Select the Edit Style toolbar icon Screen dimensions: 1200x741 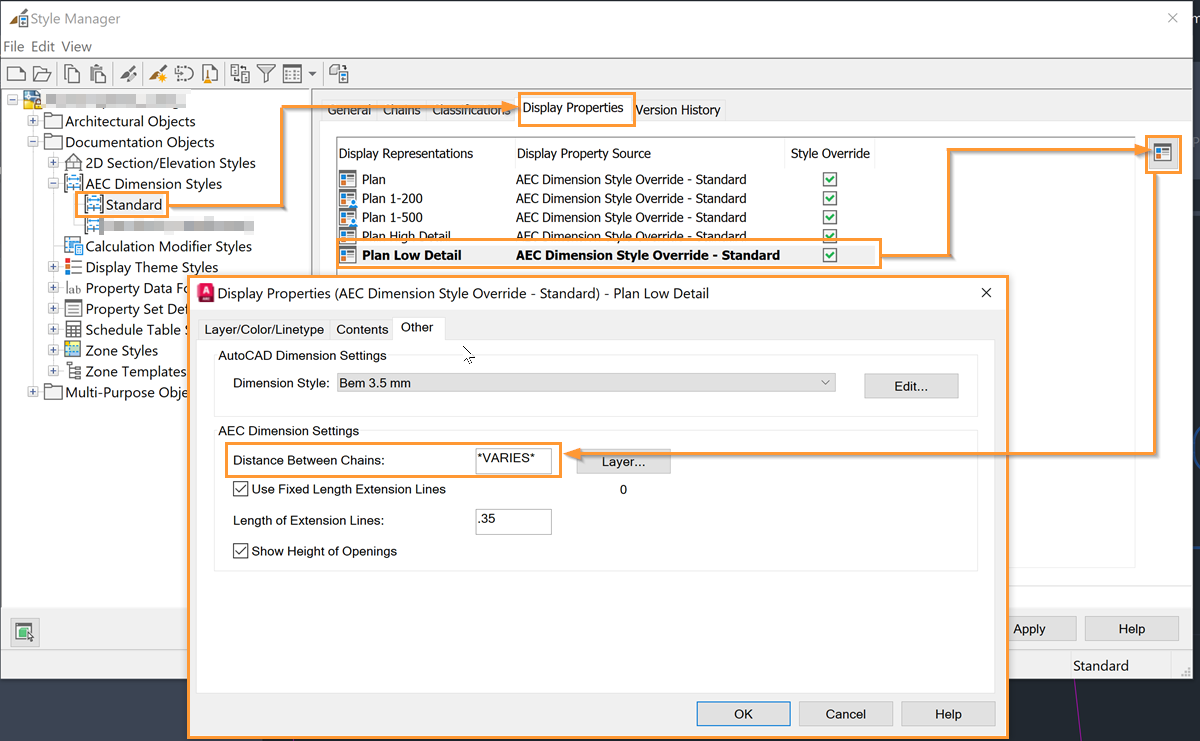(128, 73)
